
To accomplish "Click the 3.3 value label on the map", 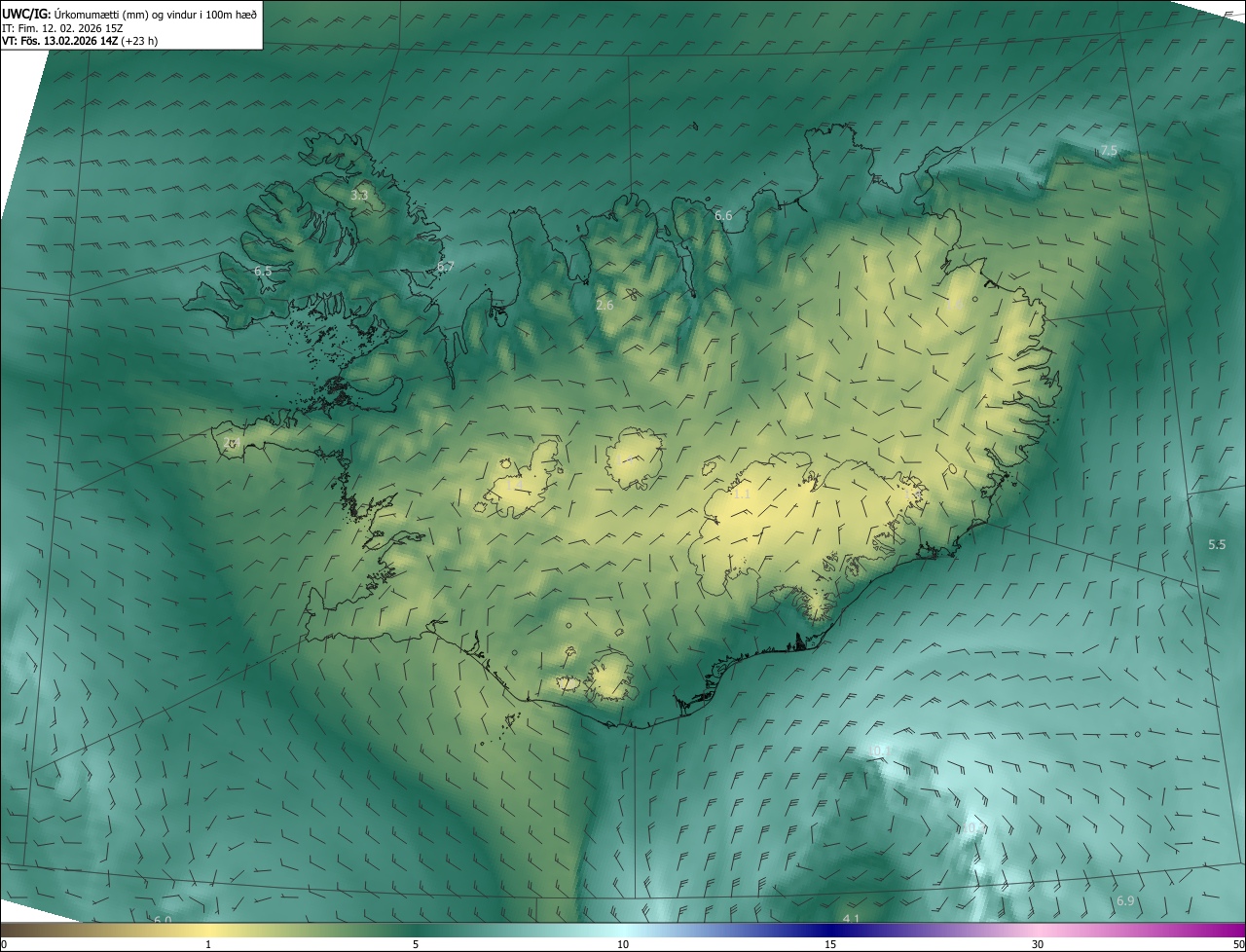I will 359,196.
